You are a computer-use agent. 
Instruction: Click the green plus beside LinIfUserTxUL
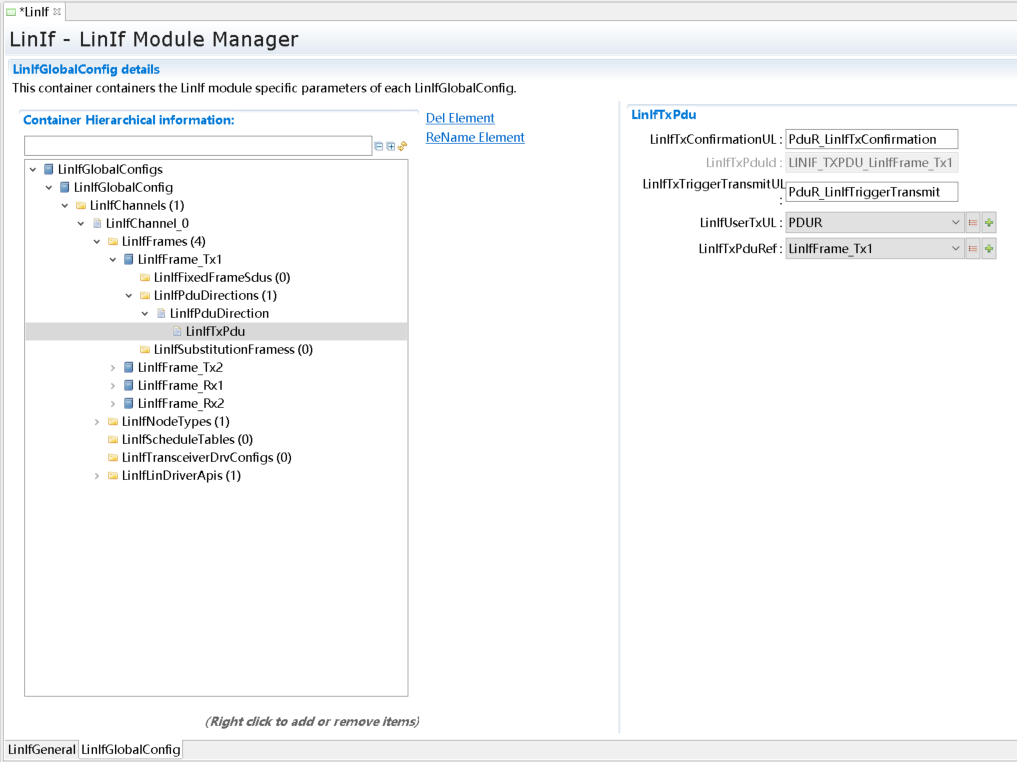[x=989, y=222]
